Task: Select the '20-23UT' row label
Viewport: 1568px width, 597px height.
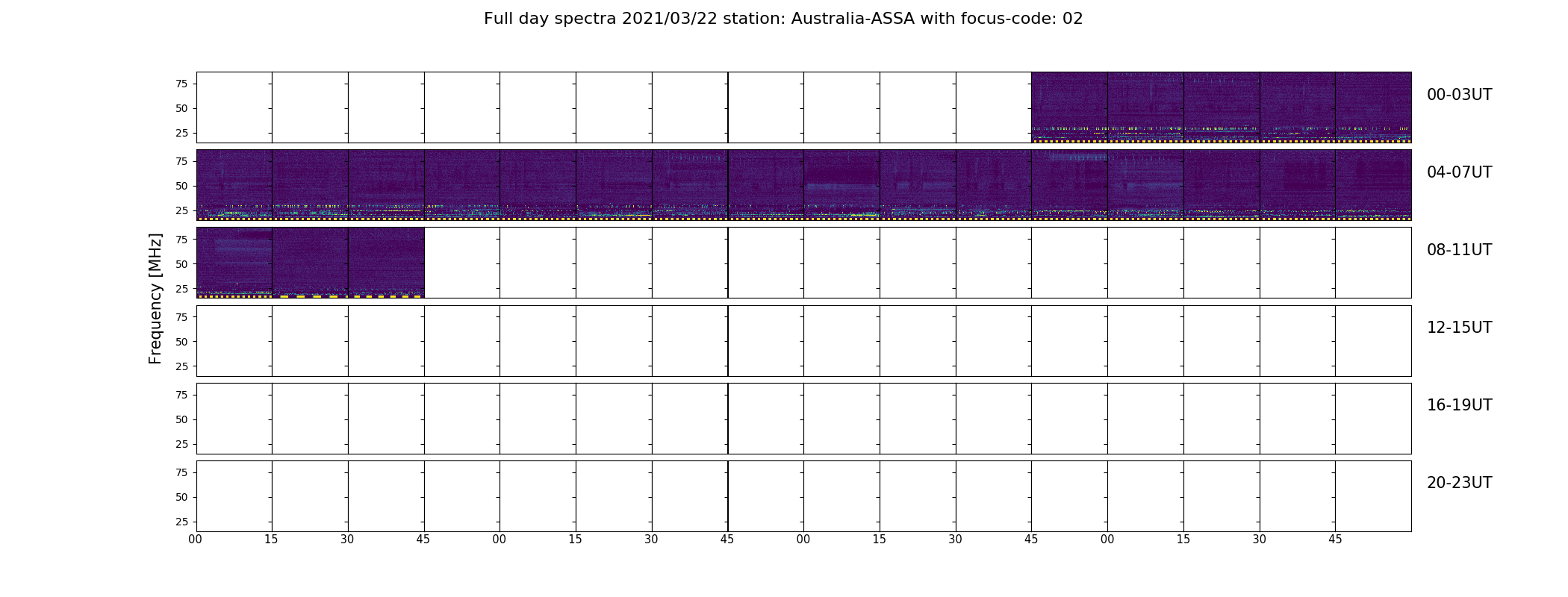Action: [x=1459, y=483]
